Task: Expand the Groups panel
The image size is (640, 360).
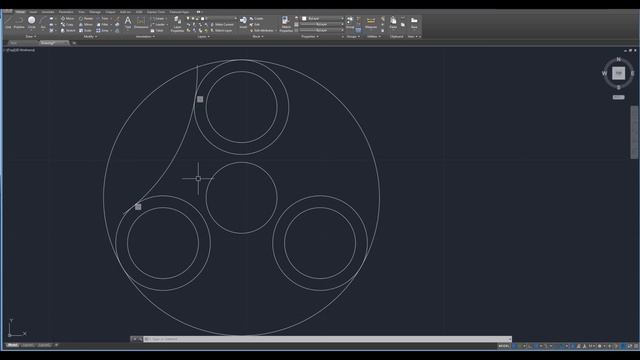Action: click(x=353, y=36)
